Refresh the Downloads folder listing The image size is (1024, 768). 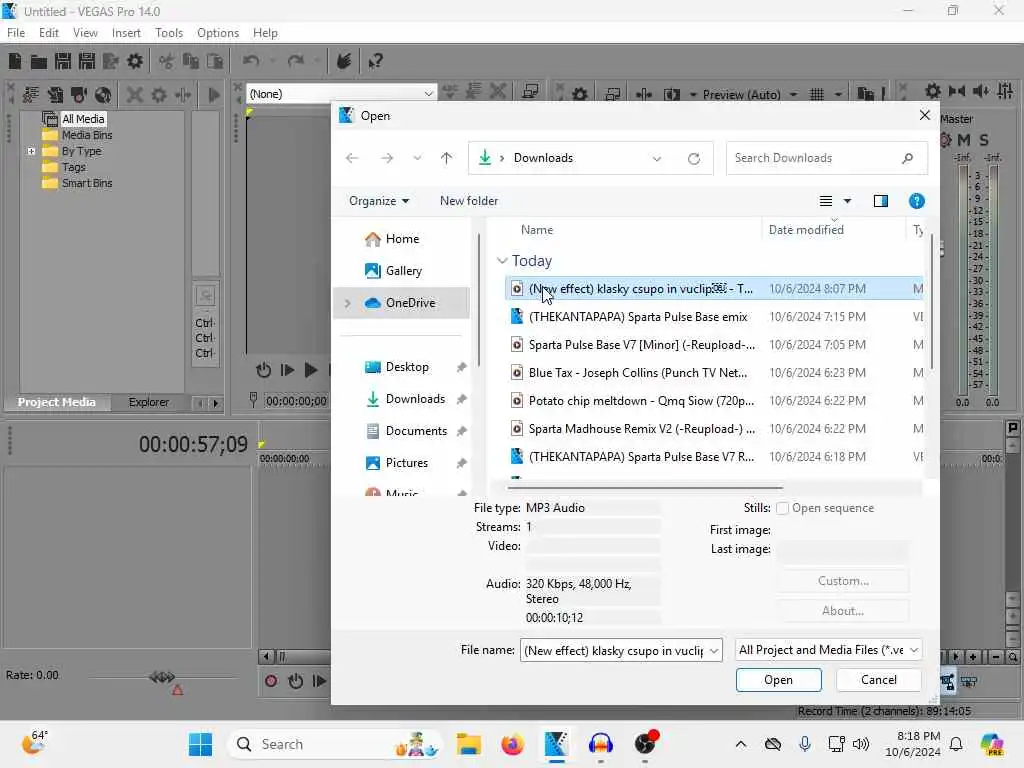(694, 158)
